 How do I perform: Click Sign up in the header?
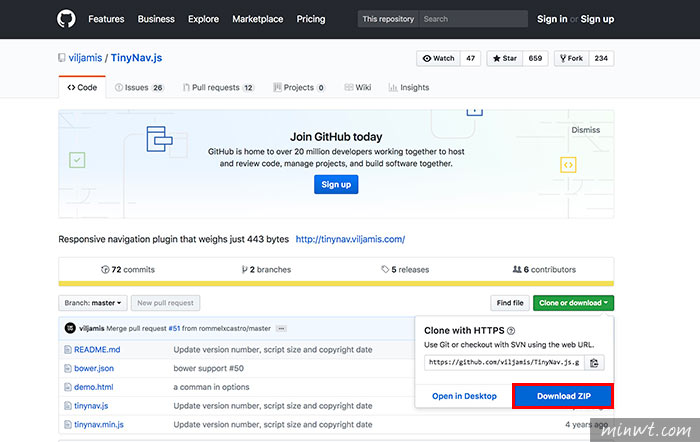[x=597, y=19]
